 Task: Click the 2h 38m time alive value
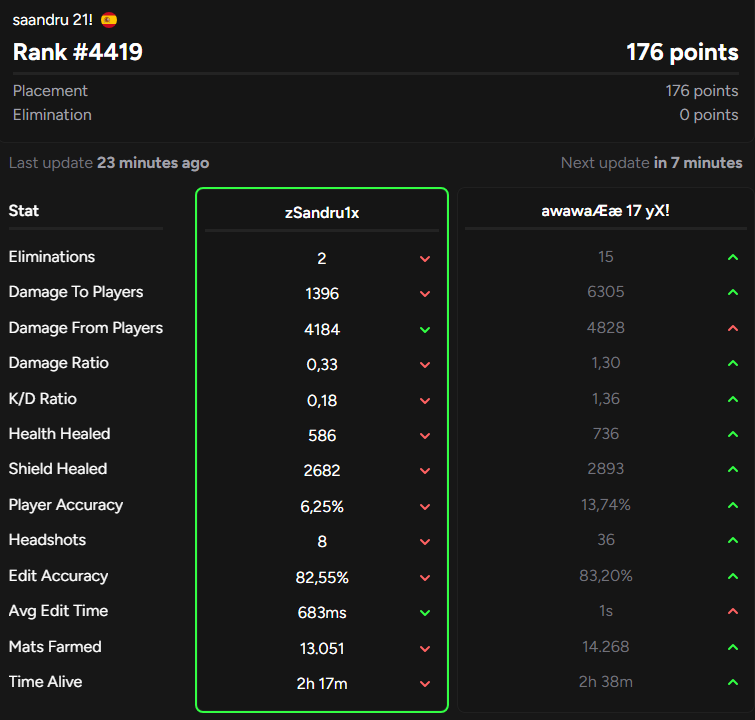pos(605,682)
